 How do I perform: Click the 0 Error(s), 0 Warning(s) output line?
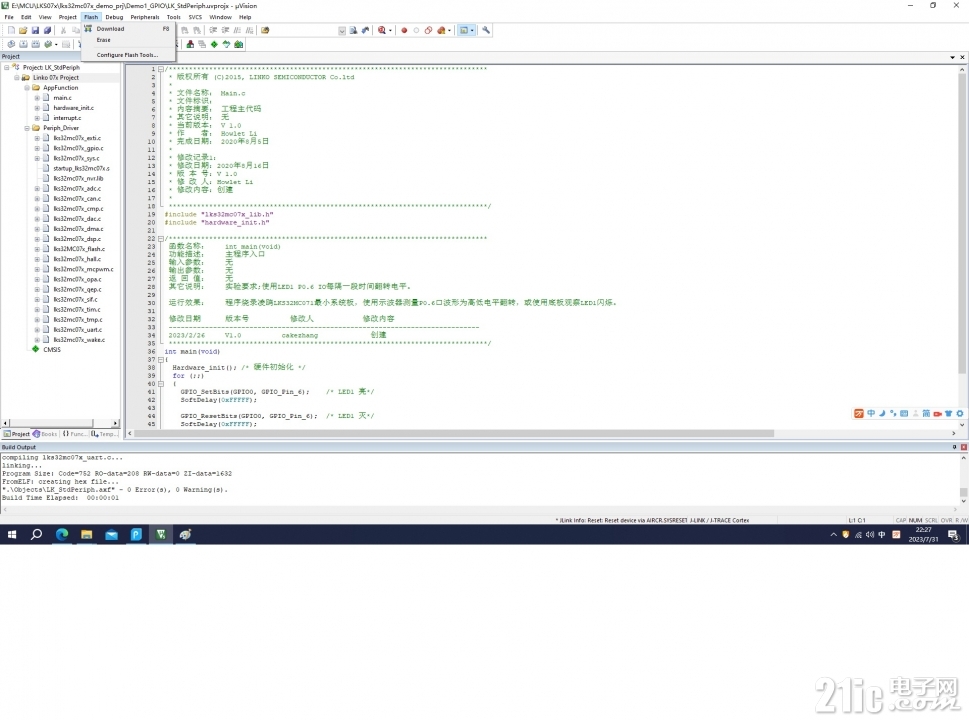[x=115, y=489]
